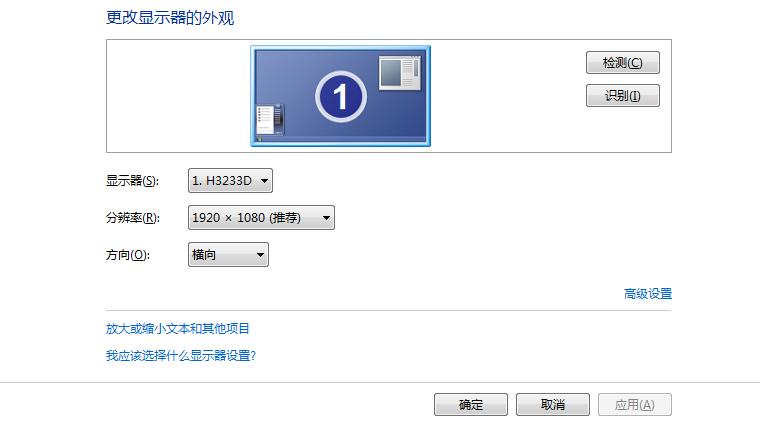Click mini window icon at preview's upper right

pyautogui.click(x=400, y=73)
